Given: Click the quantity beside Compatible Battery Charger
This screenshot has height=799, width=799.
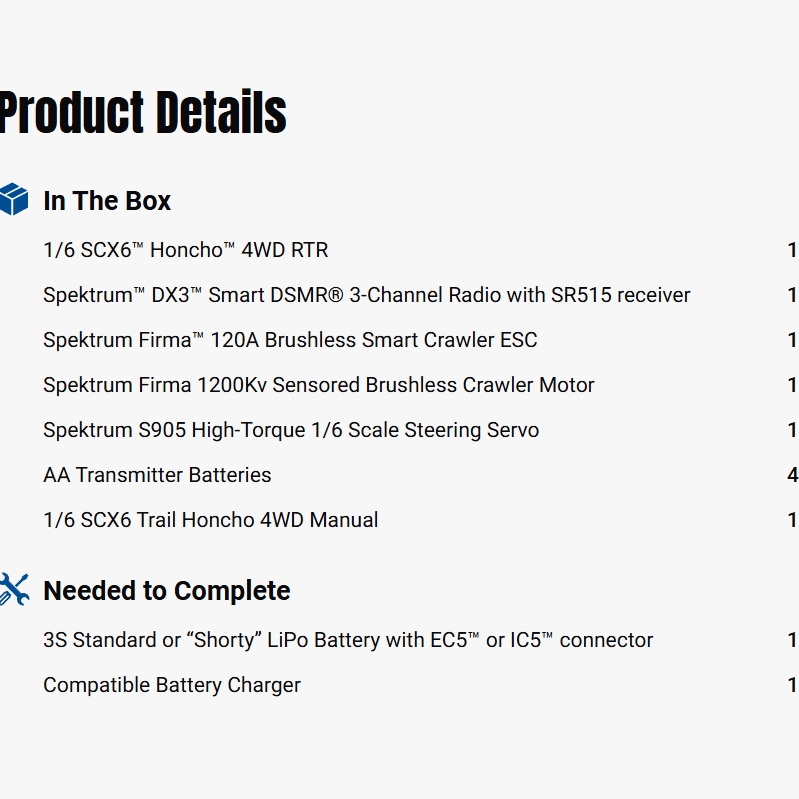Looking at the screenshot, I should (792, 685).
